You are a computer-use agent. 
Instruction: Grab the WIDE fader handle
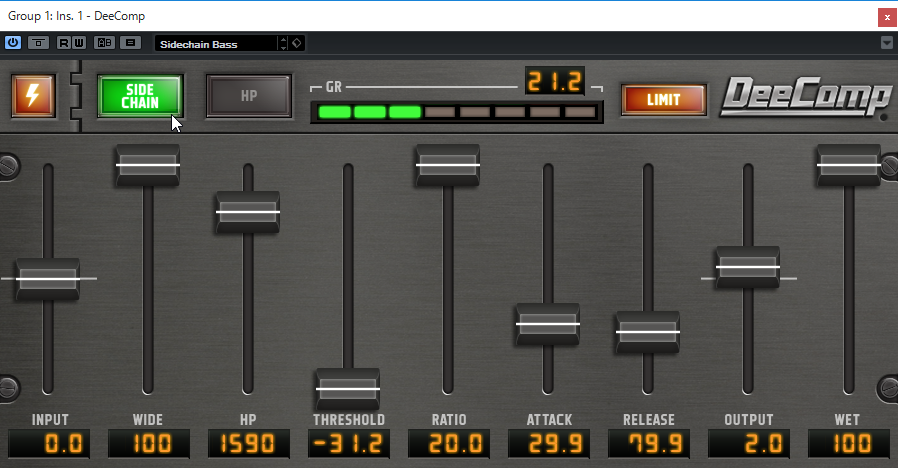pos(148,165)
